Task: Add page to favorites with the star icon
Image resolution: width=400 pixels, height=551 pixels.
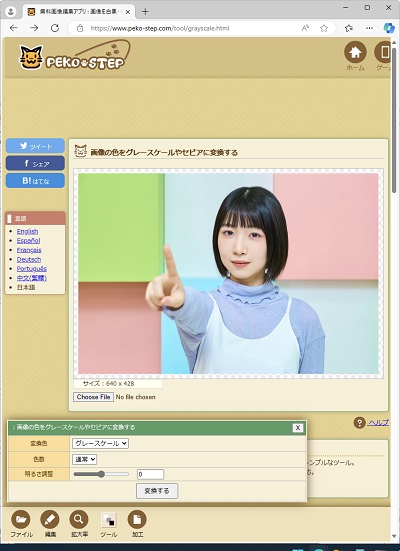Action: [x=324, y=28]
